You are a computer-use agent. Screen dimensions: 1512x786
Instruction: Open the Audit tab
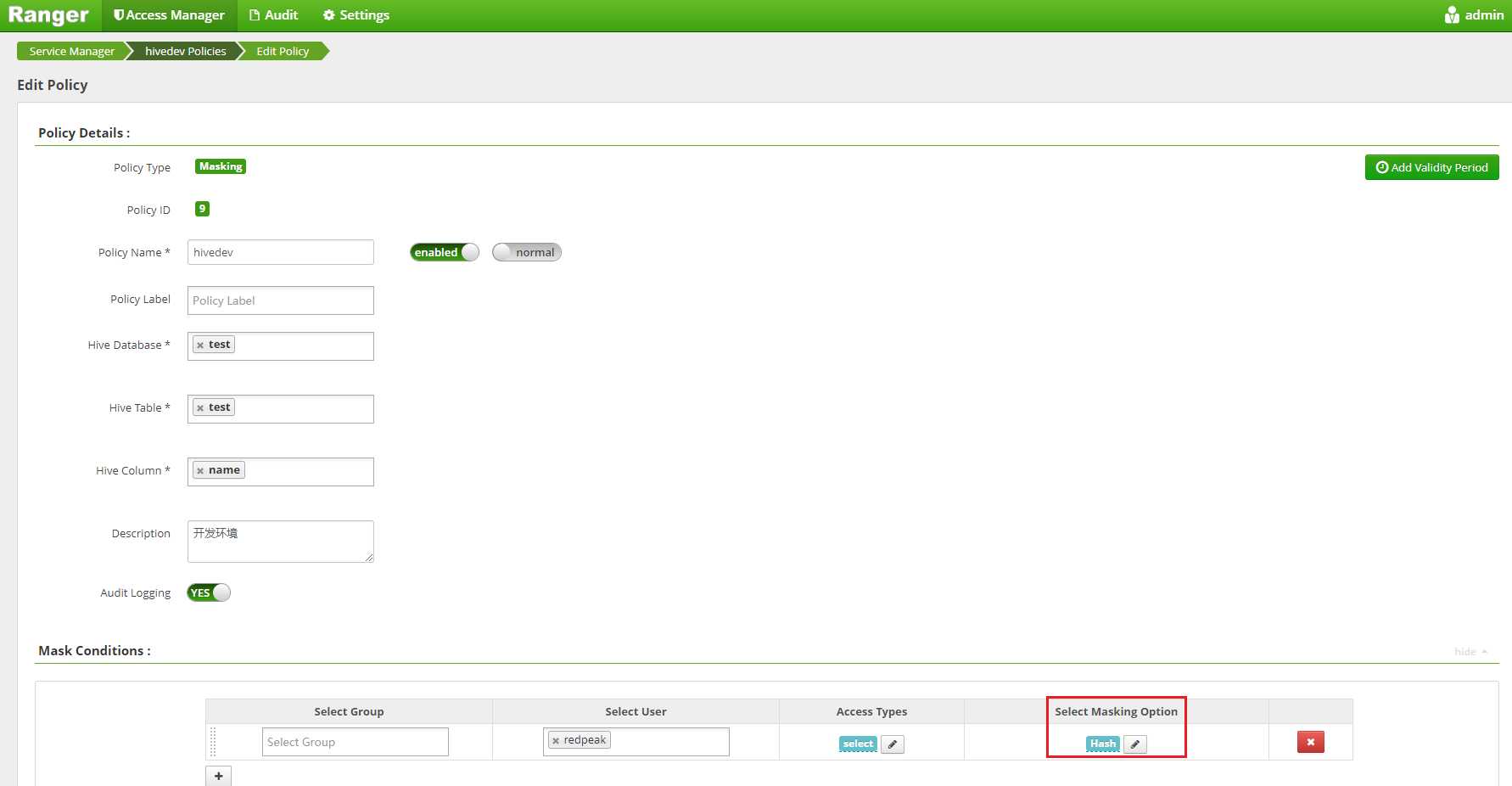coord(273,15)
